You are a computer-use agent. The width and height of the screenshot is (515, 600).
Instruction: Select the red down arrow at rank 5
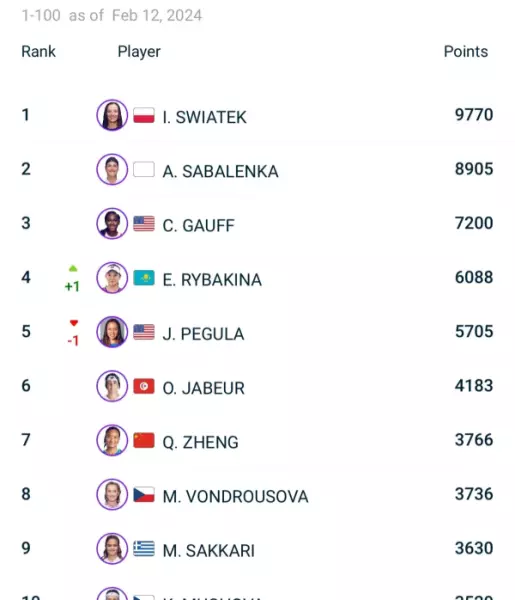pos(74,323)
